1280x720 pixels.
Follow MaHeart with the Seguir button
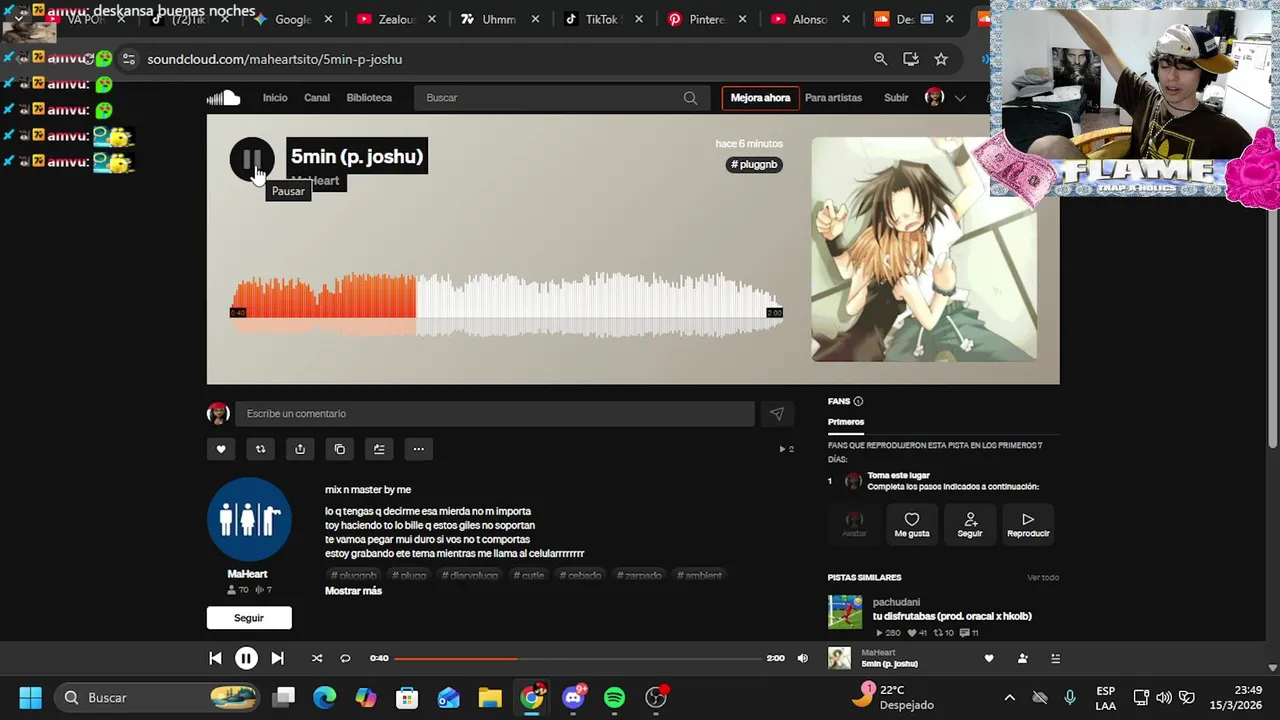[x=249, y=618]
